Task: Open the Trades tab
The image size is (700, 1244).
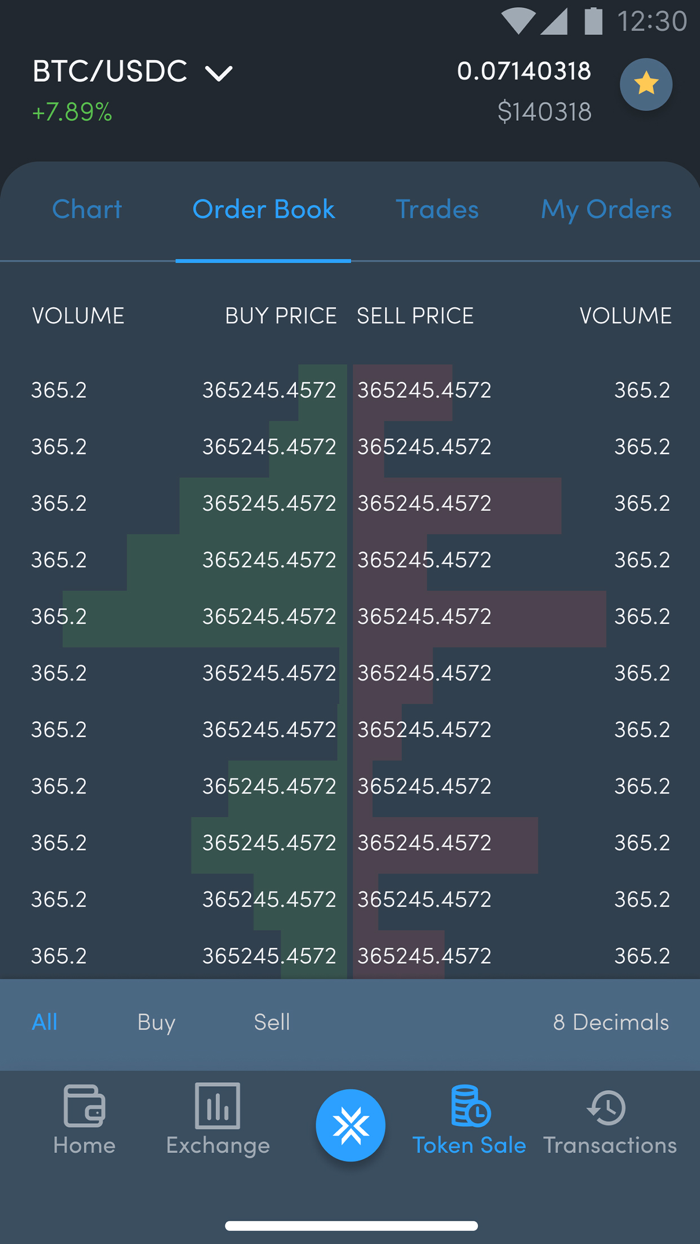Action: click(437, 210)
